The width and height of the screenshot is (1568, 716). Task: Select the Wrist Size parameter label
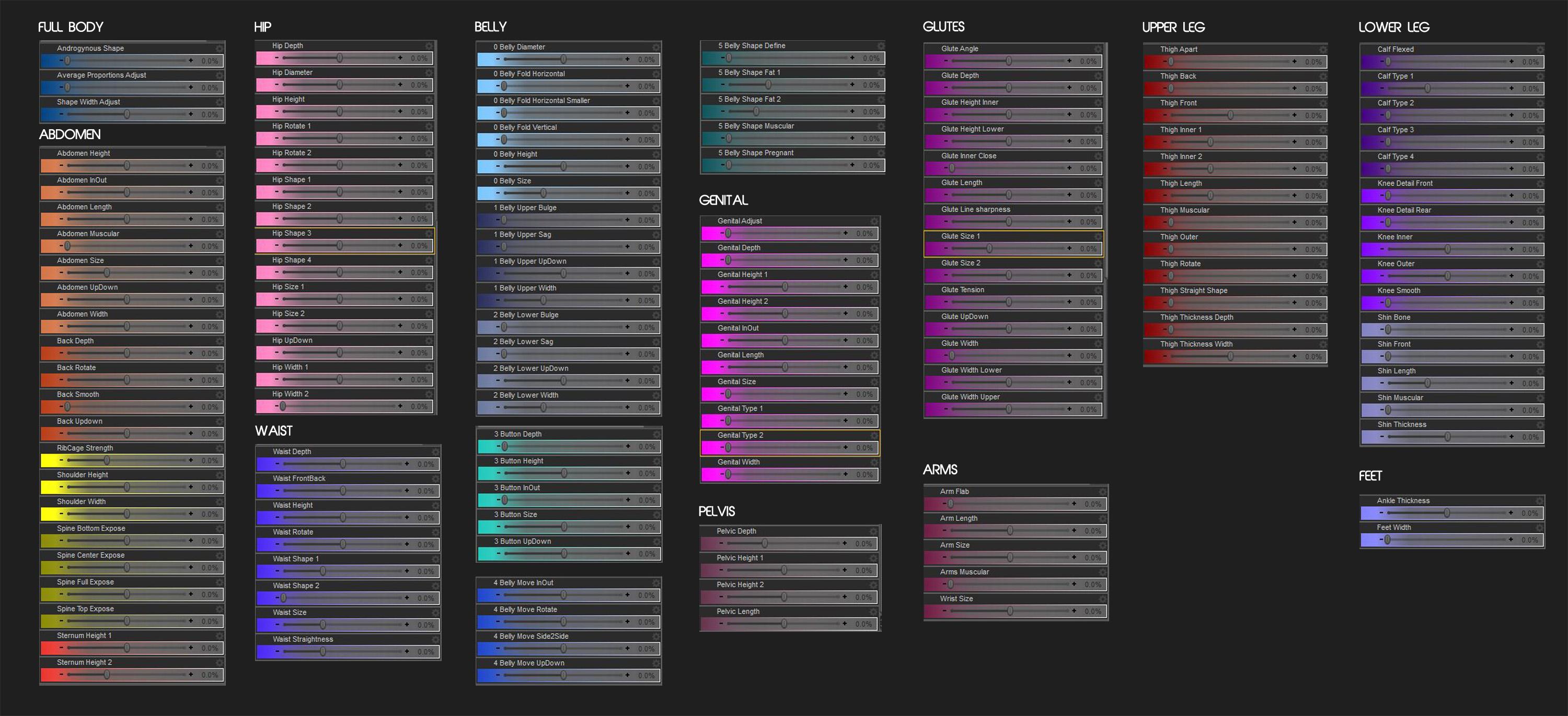click(956, 598)
